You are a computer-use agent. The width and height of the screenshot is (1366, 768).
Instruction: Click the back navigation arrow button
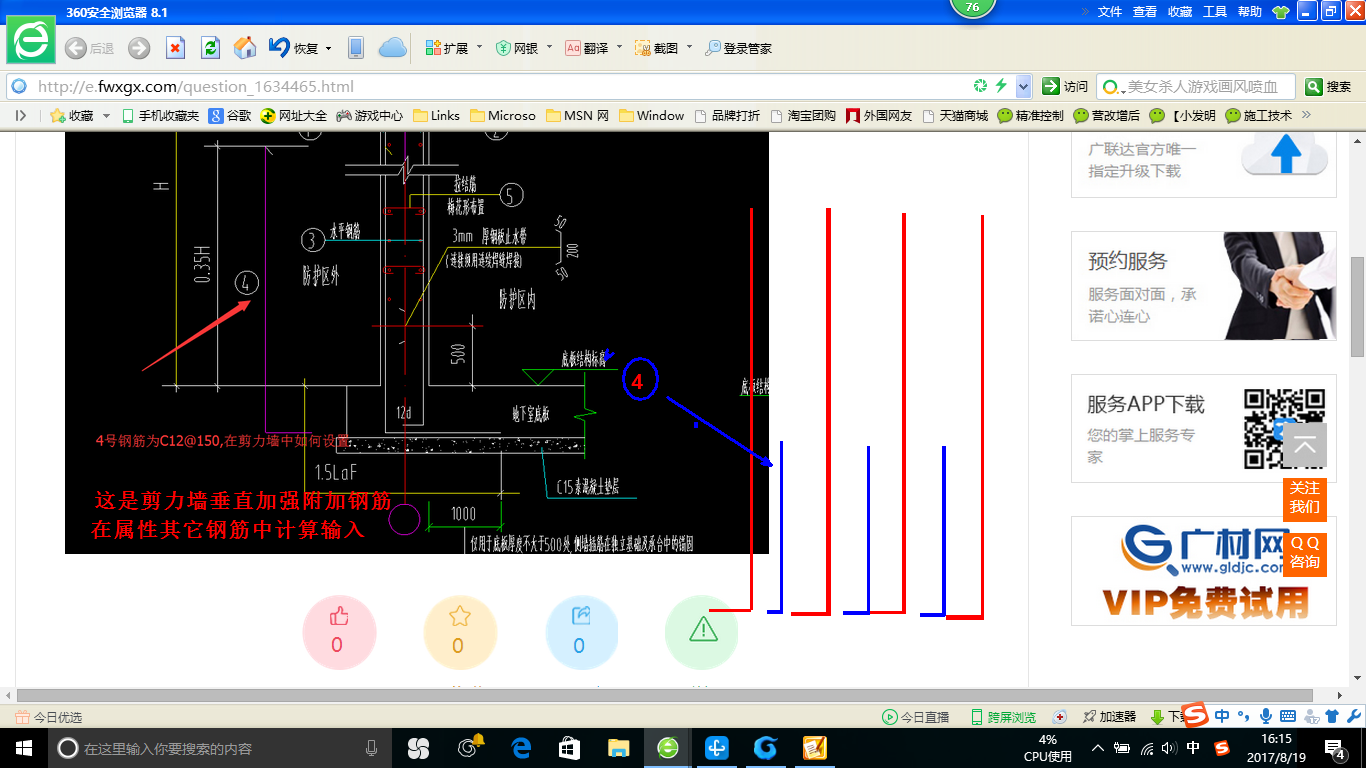point(75,48)
